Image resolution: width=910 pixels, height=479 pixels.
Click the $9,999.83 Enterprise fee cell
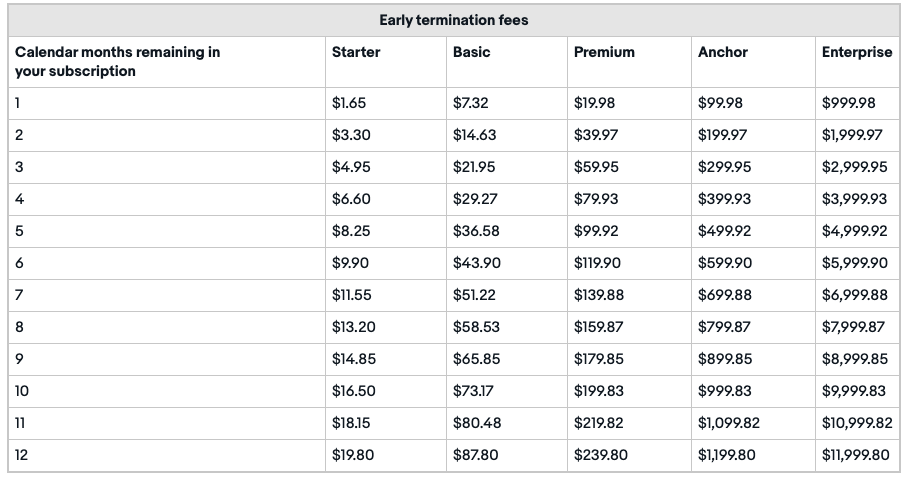pyautogui.click(x=854, y=391)
